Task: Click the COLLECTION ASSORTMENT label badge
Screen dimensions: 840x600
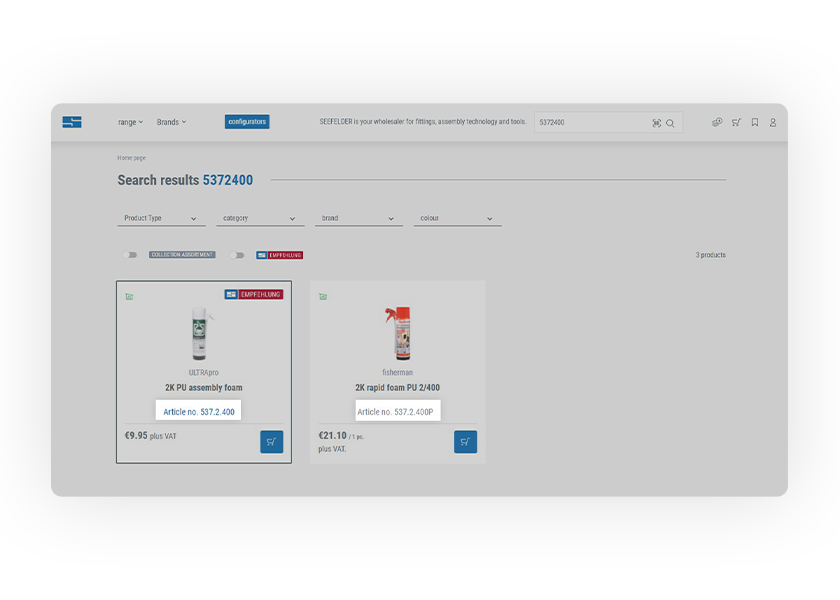Action: [182, 255]
